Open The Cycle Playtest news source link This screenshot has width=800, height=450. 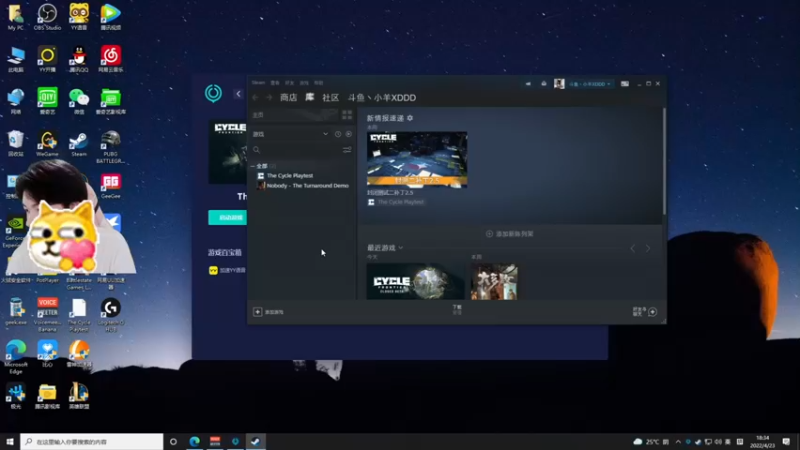pos(396,202)
